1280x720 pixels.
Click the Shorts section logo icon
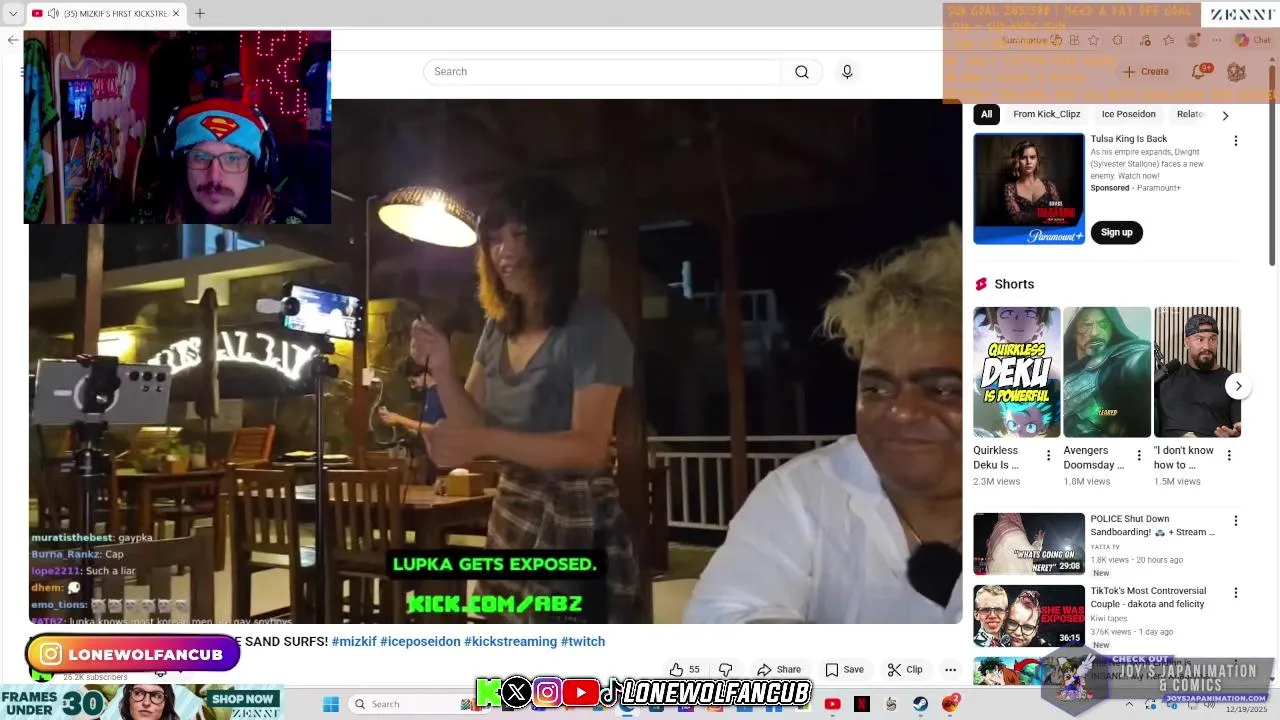pos(981,284)
